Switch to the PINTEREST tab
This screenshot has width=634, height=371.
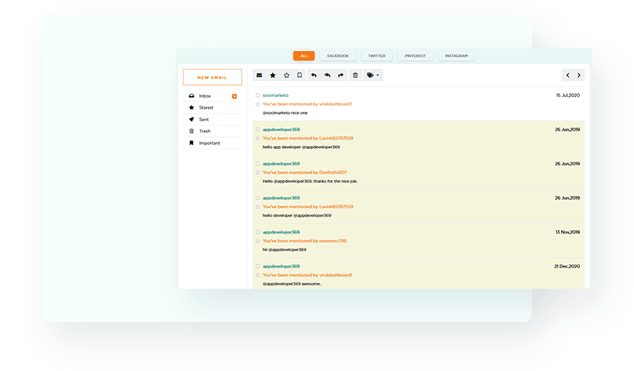(x=415, y=56)
